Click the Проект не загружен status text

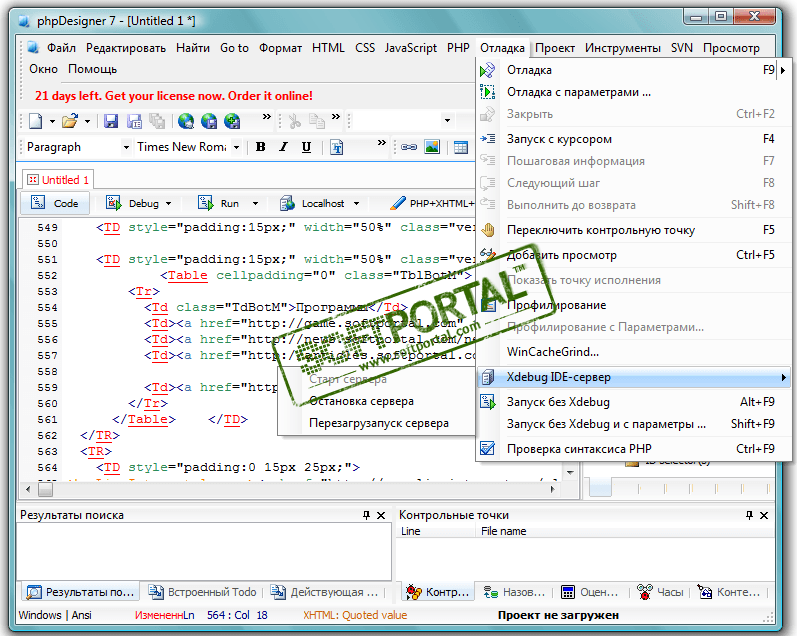558,615
